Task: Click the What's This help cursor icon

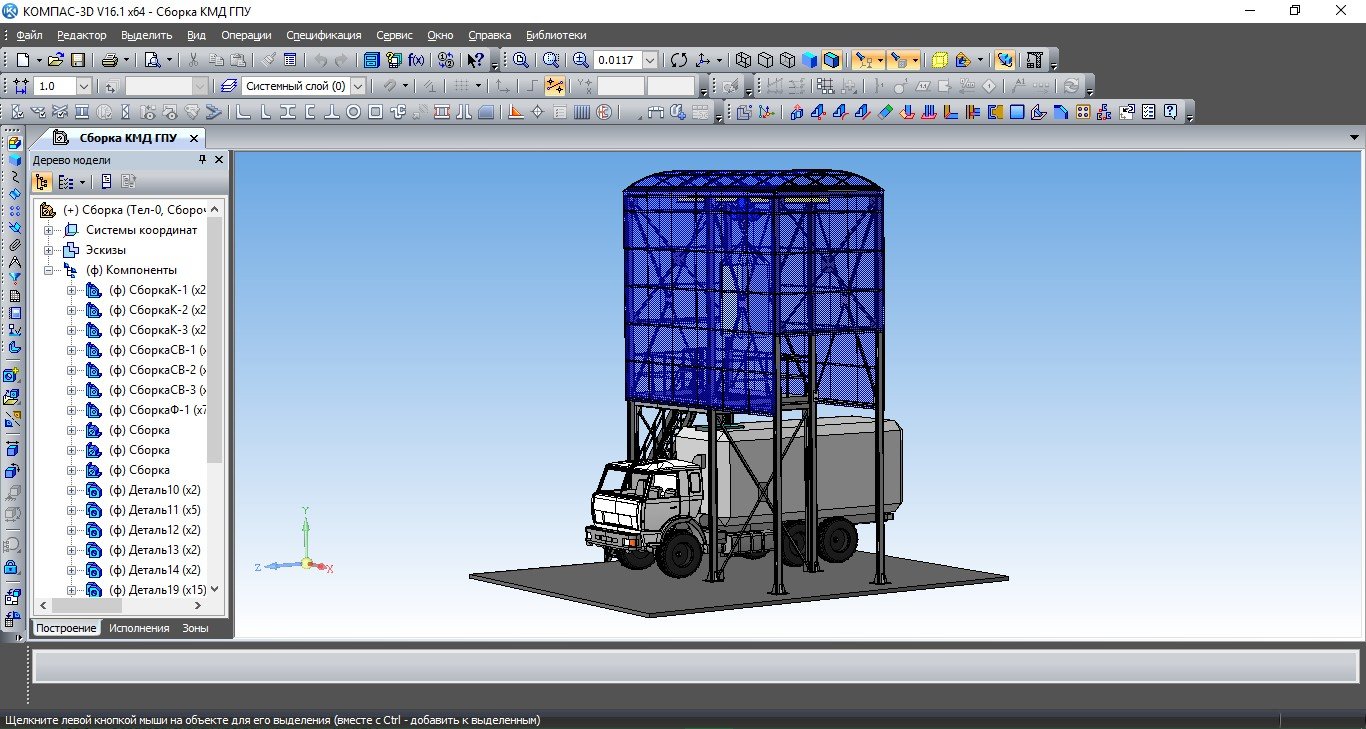Action: click(x=475, y=60)
